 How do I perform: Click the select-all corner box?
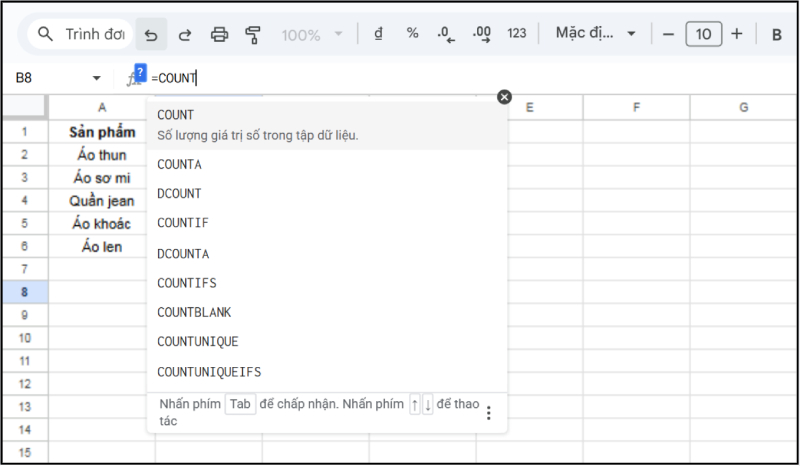click(x=25, y=108)
